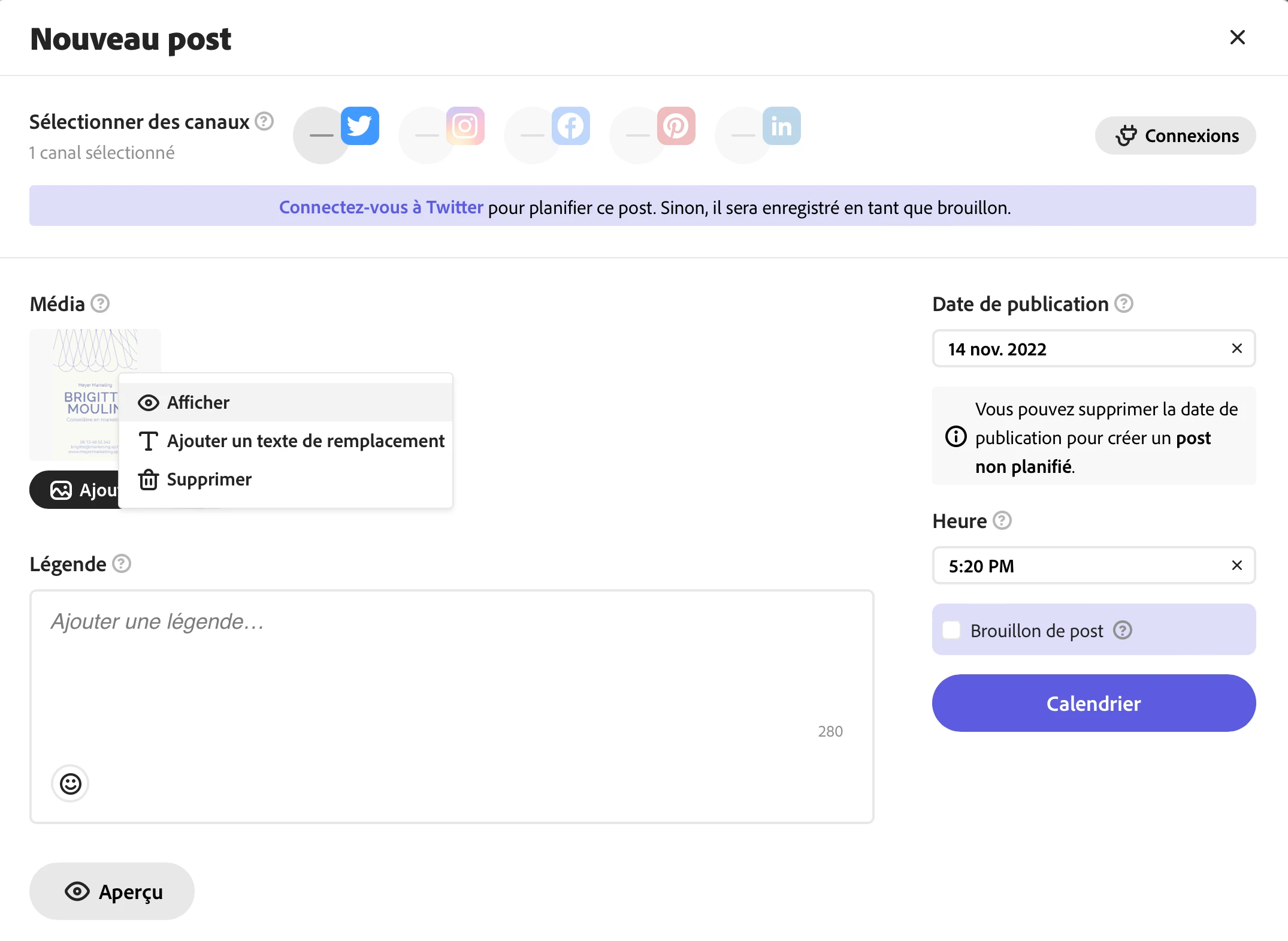1288x941 pixels.
Task: Choose Supprimer from the media menu
Action: (208, 479)
